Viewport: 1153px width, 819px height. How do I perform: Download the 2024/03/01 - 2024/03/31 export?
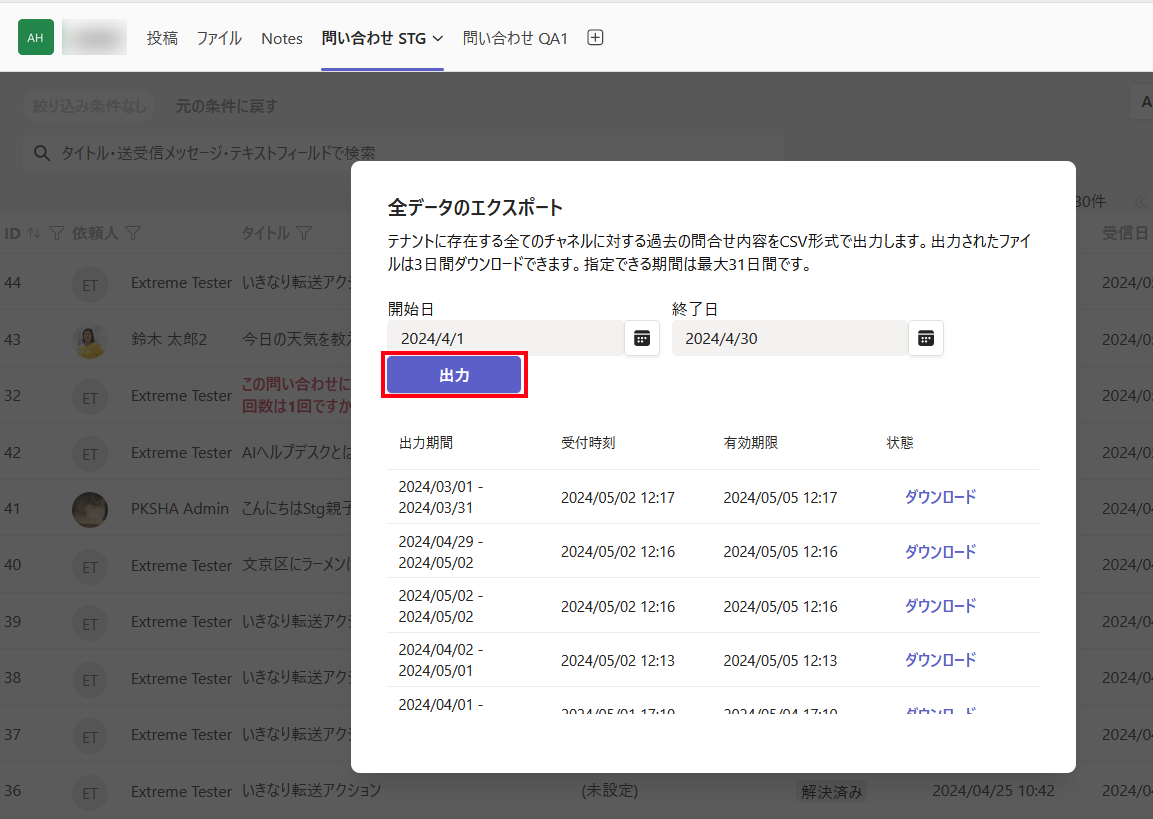click(940, 497)
